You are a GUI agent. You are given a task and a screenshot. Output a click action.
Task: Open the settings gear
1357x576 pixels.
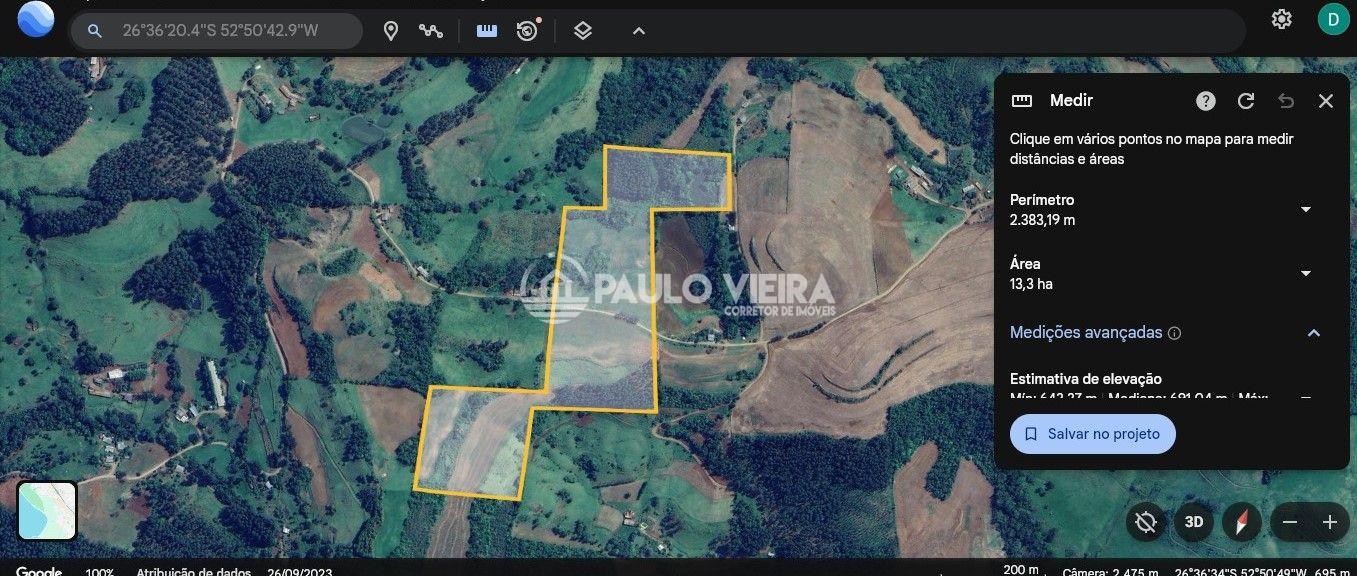1281,19
